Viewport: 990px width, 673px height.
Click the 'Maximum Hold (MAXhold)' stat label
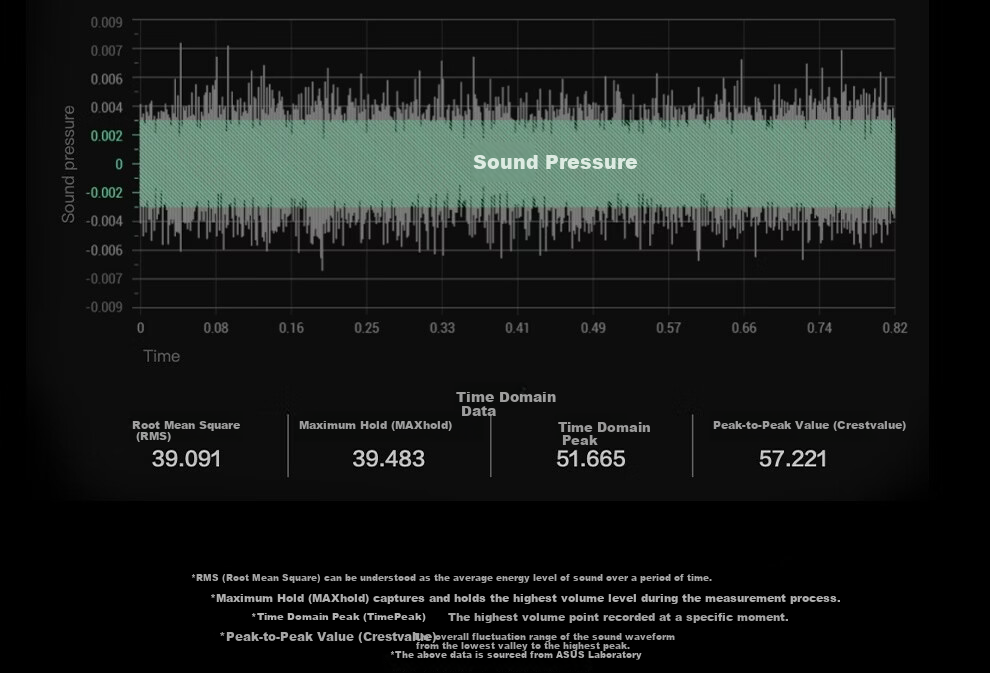point(376,426)
